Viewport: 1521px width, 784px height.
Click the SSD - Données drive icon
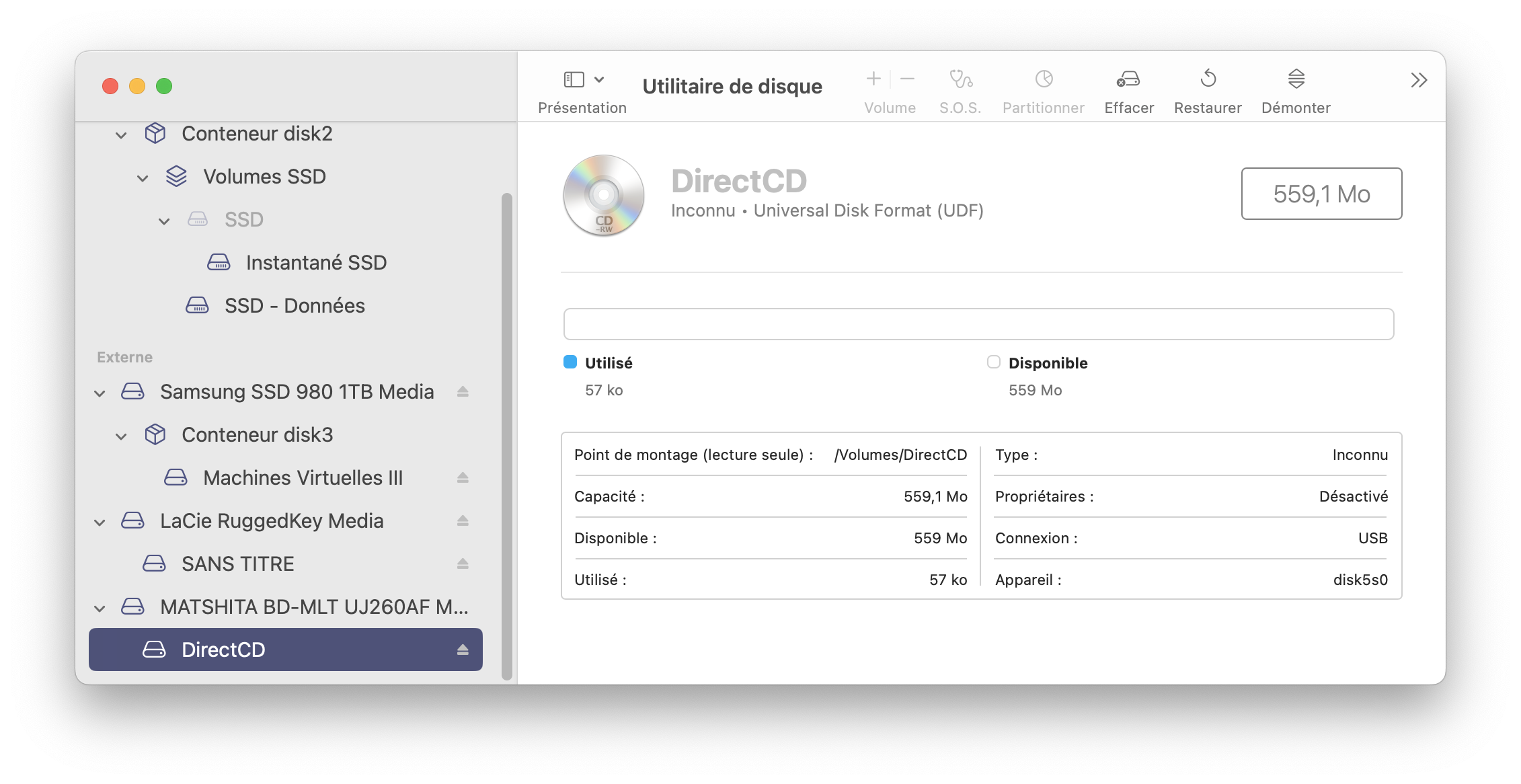click(x=197, y=305)
